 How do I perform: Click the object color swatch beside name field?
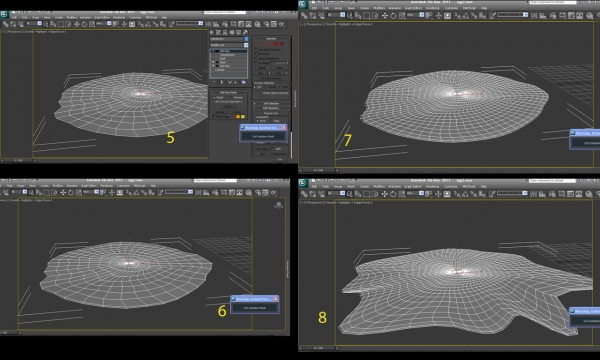click(246, 39)
